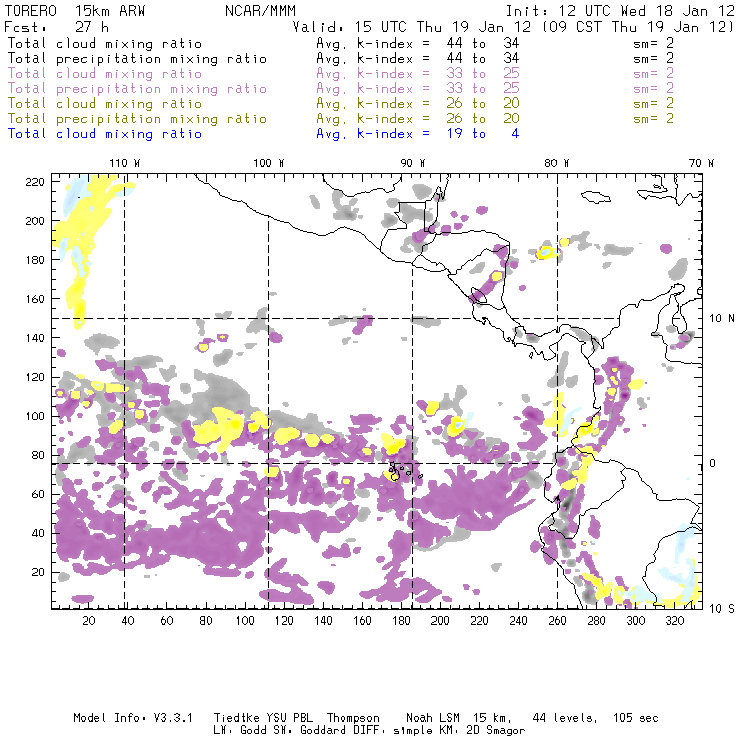The image size is (740, 740).
Task: Select "Model Info: V3.3.1" footer text
Action: (133, 718)
